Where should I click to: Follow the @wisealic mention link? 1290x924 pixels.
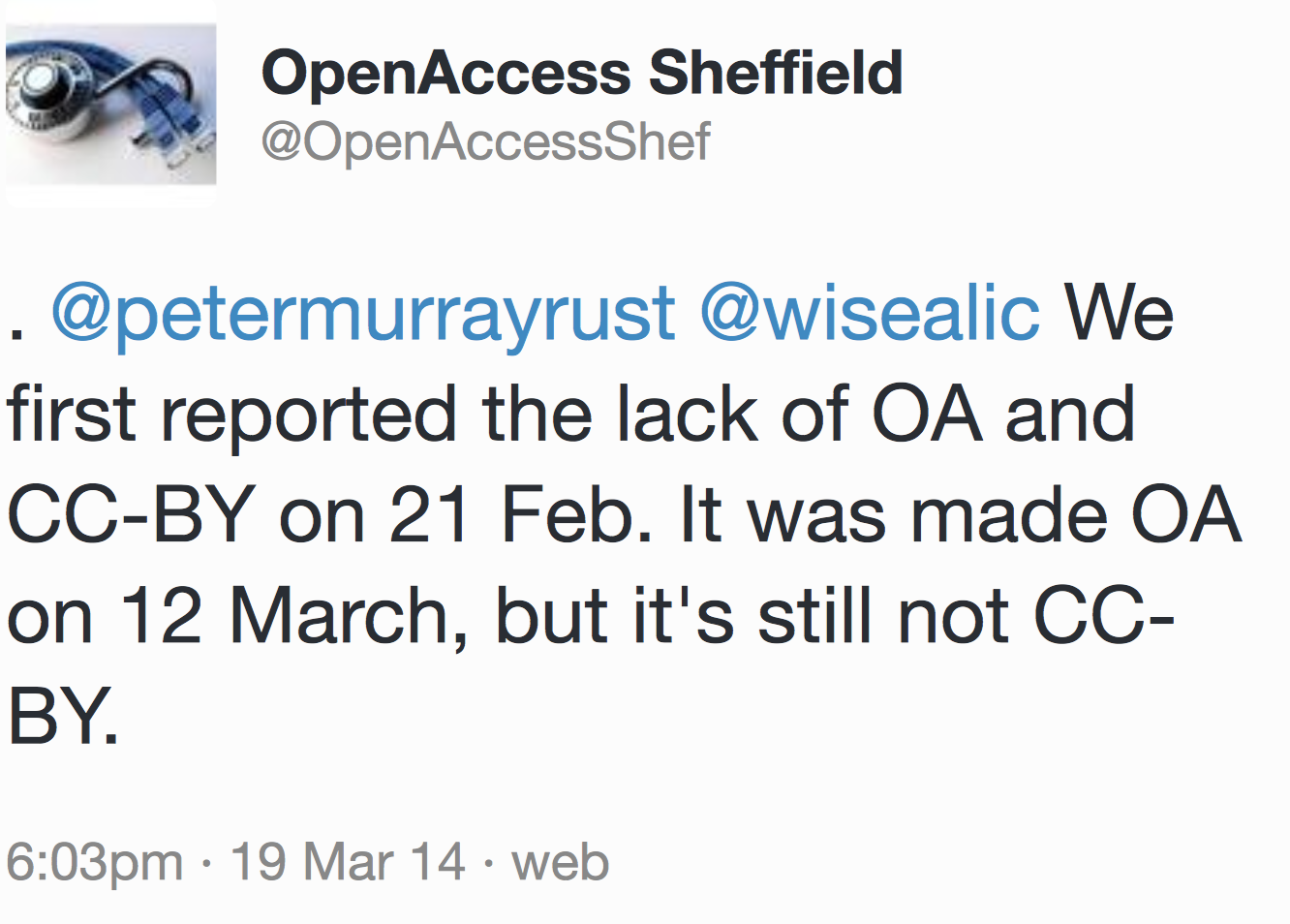click(x=870, y=314)
